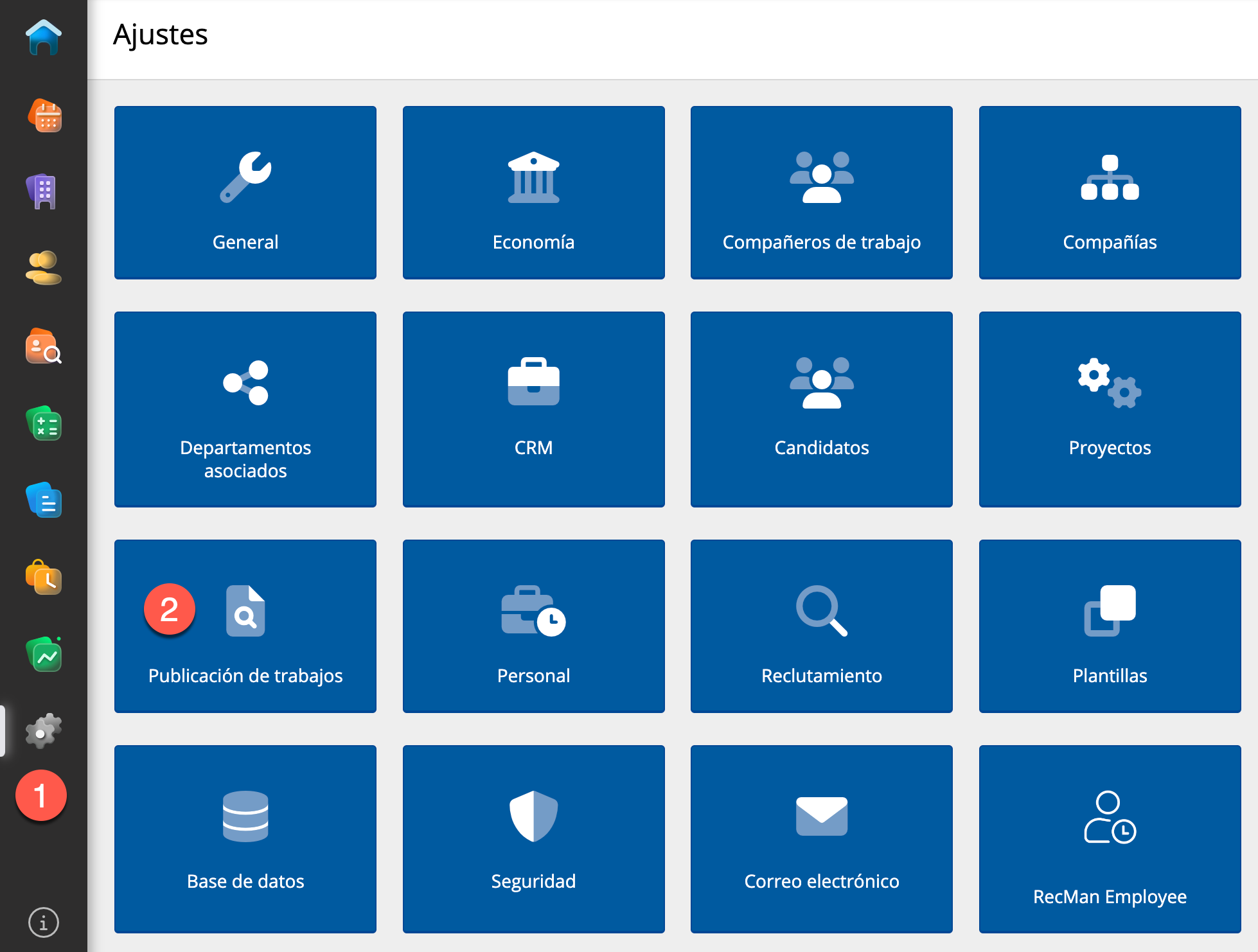This screenshot has width=1258, height=952.
Task: Open the Economía settings tile
Action: tap(533, 193)
